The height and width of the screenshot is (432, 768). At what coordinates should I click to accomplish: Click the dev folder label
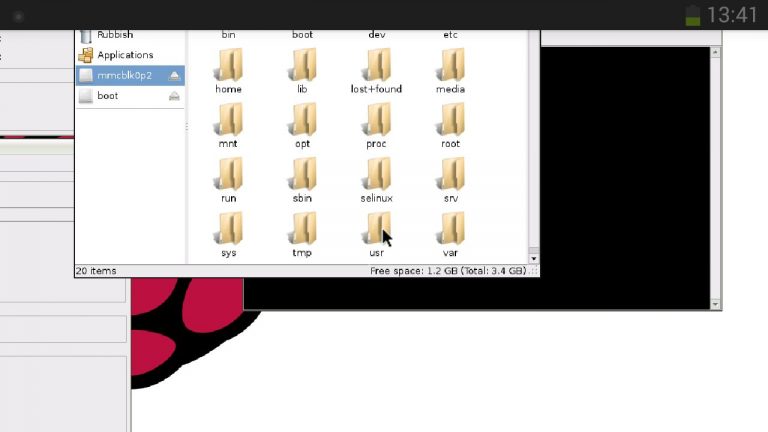pos(377,35)
